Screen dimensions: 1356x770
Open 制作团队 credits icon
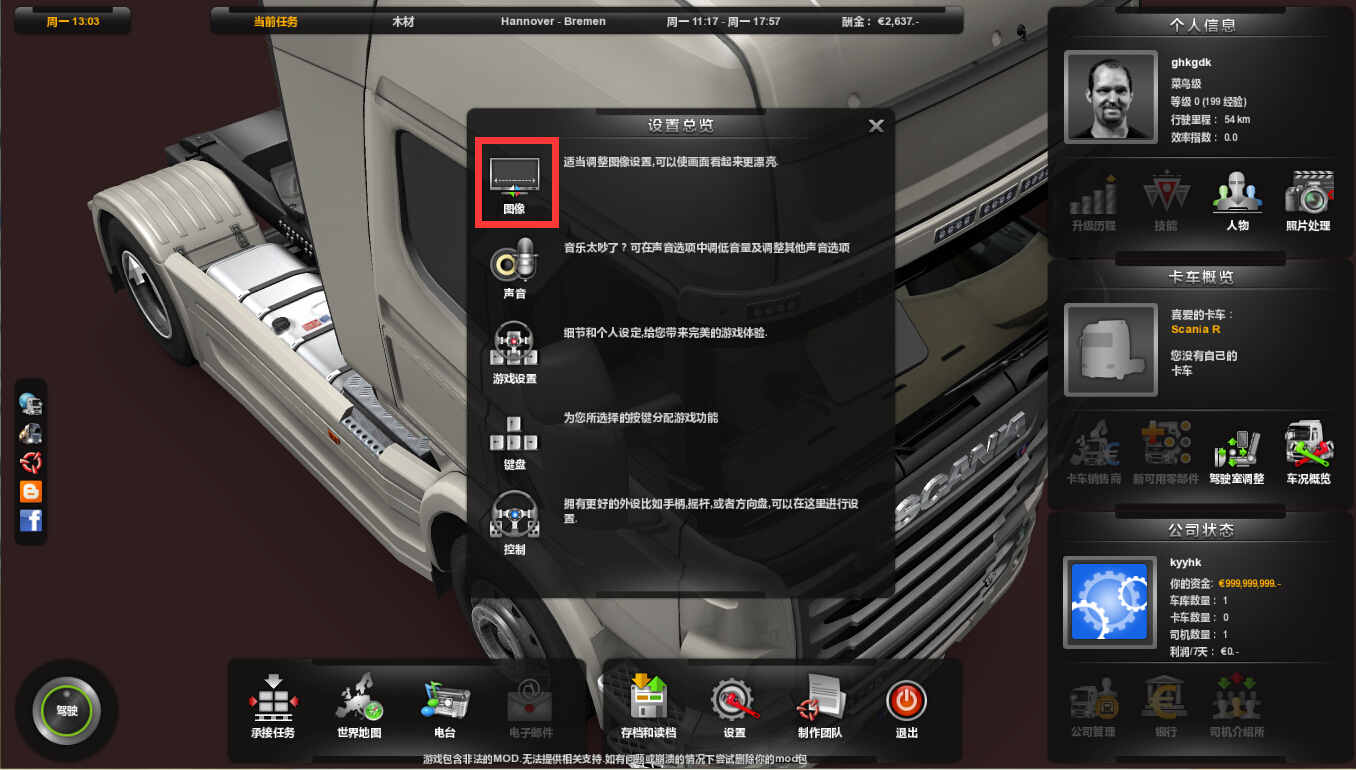(820, 705)
